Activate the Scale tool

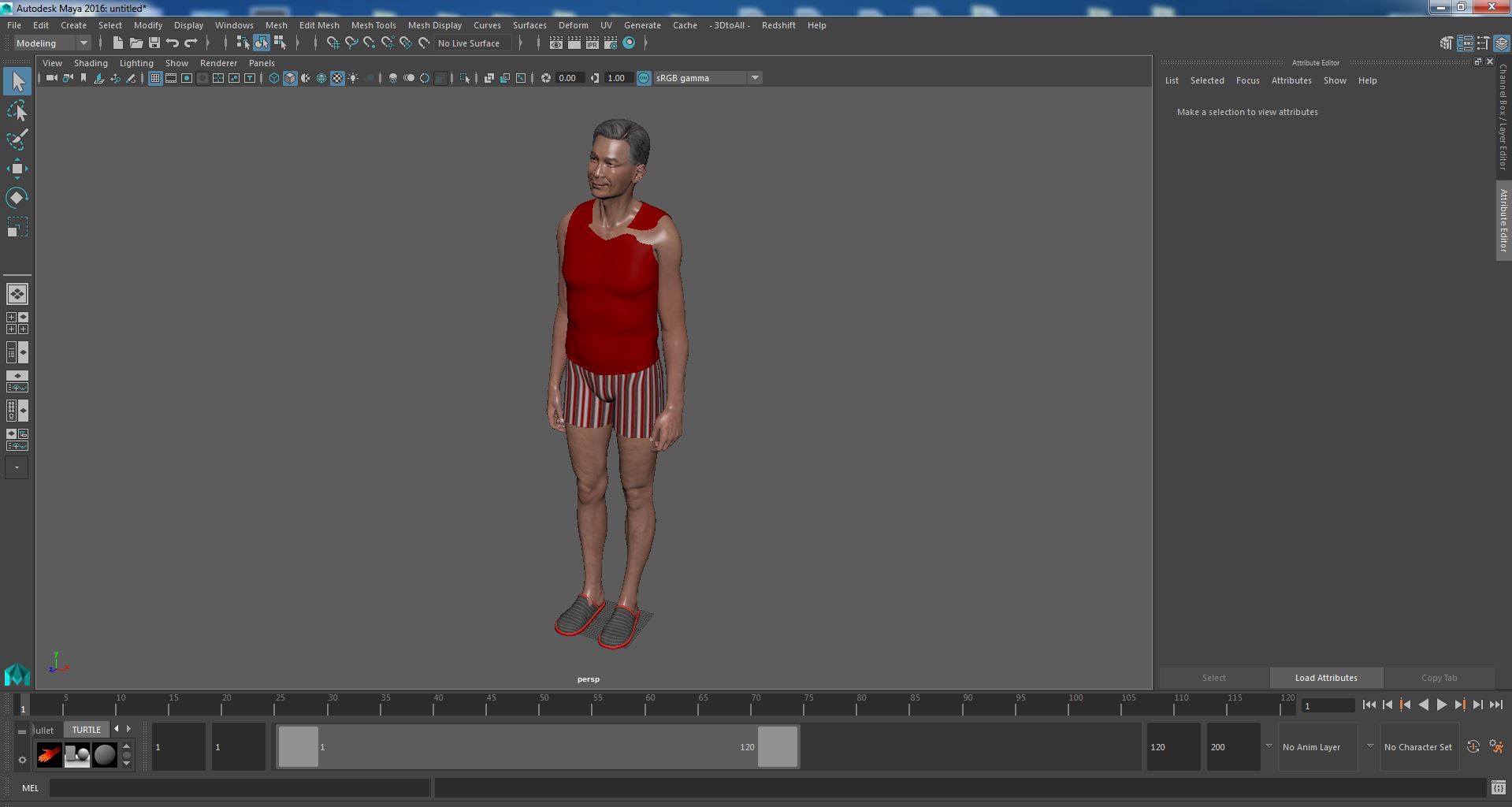pos(17,227)
